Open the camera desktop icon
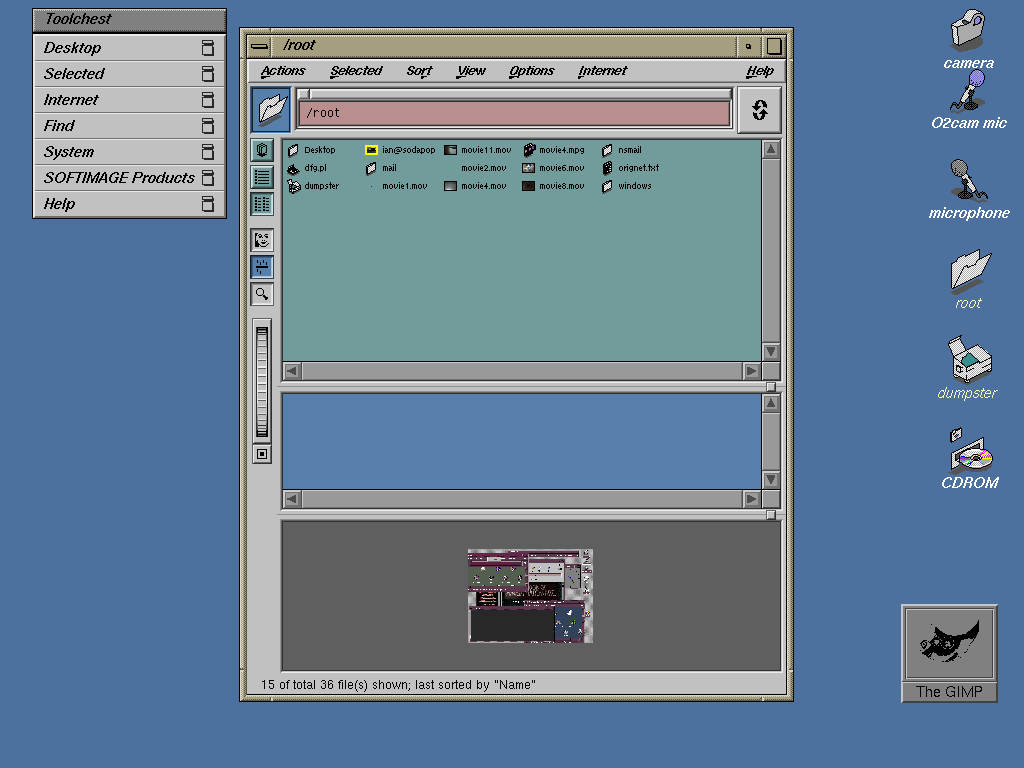Image resolution: width=1024 pixels, height=768 pixels. 968,39
